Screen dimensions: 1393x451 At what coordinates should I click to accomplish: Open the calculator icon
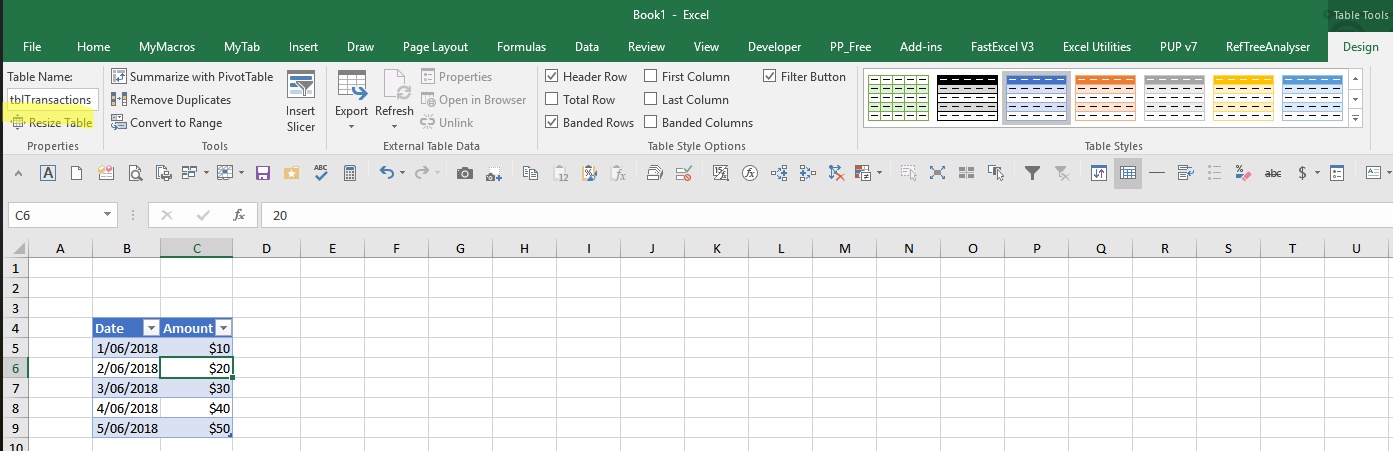point(350,173)
